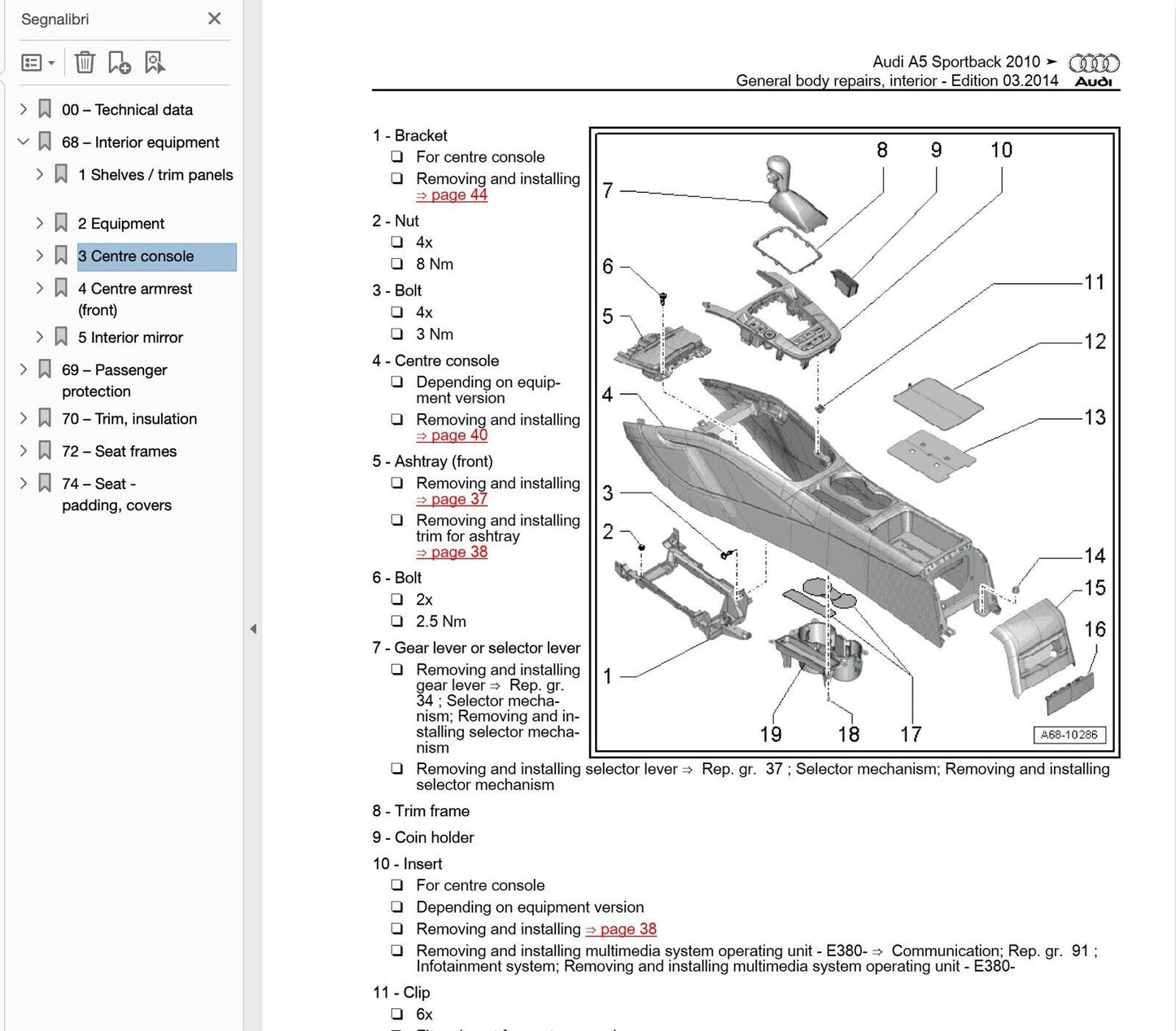This screenshot has height=1031, width=1176.
Task: Click bookmark icon beside 00 – Technical data
Action: [x=45, y=109]
